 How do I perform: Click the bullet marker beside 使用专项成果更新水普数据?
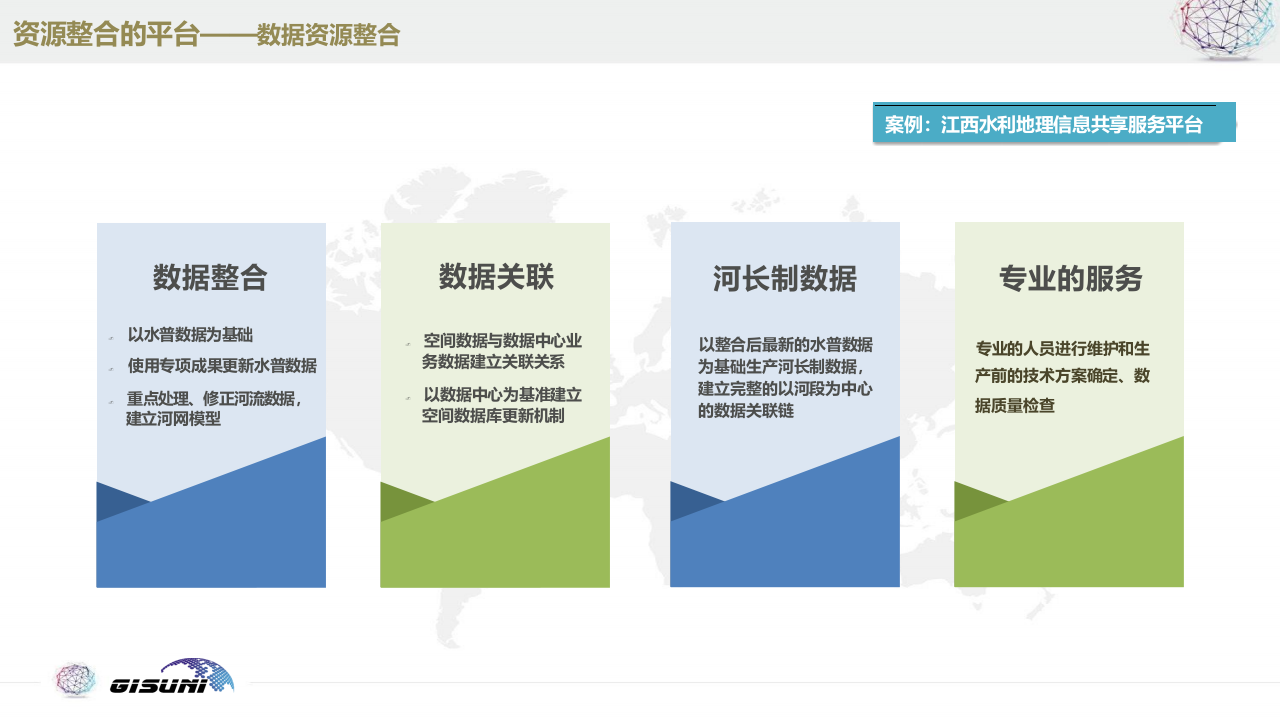[x=111, y=368]
